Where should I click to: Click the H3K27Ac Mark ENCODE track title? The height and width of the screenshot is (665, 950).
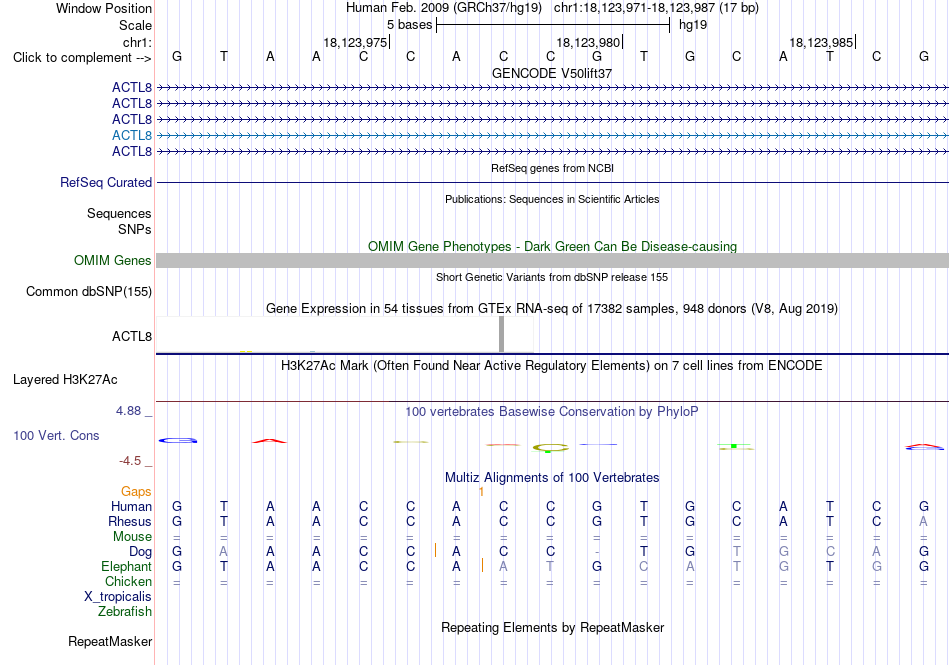(552, 366)
